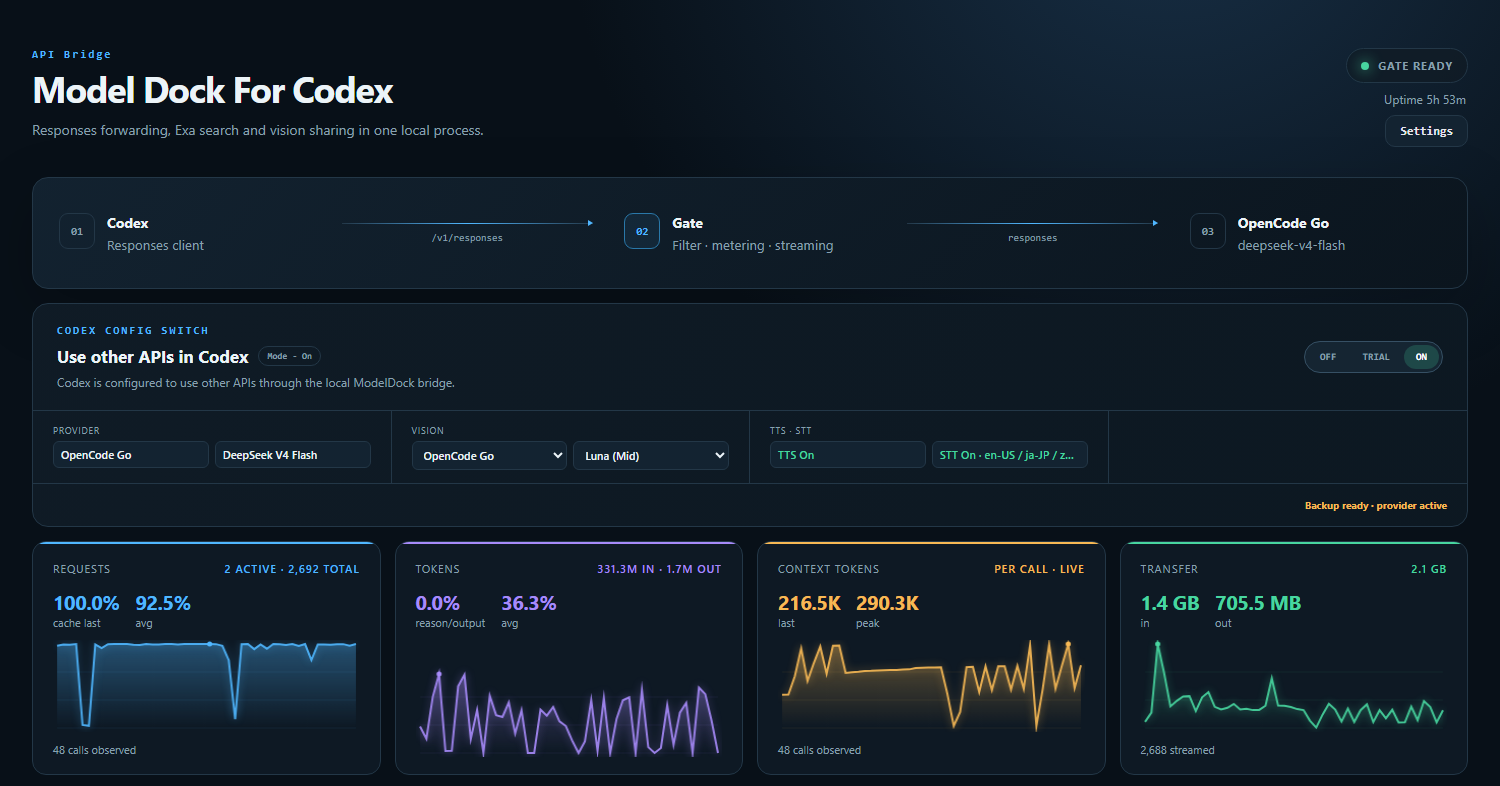Click the API Bridge header label
This screenshot has width=1500, height=786.
[x=71, y=55]
